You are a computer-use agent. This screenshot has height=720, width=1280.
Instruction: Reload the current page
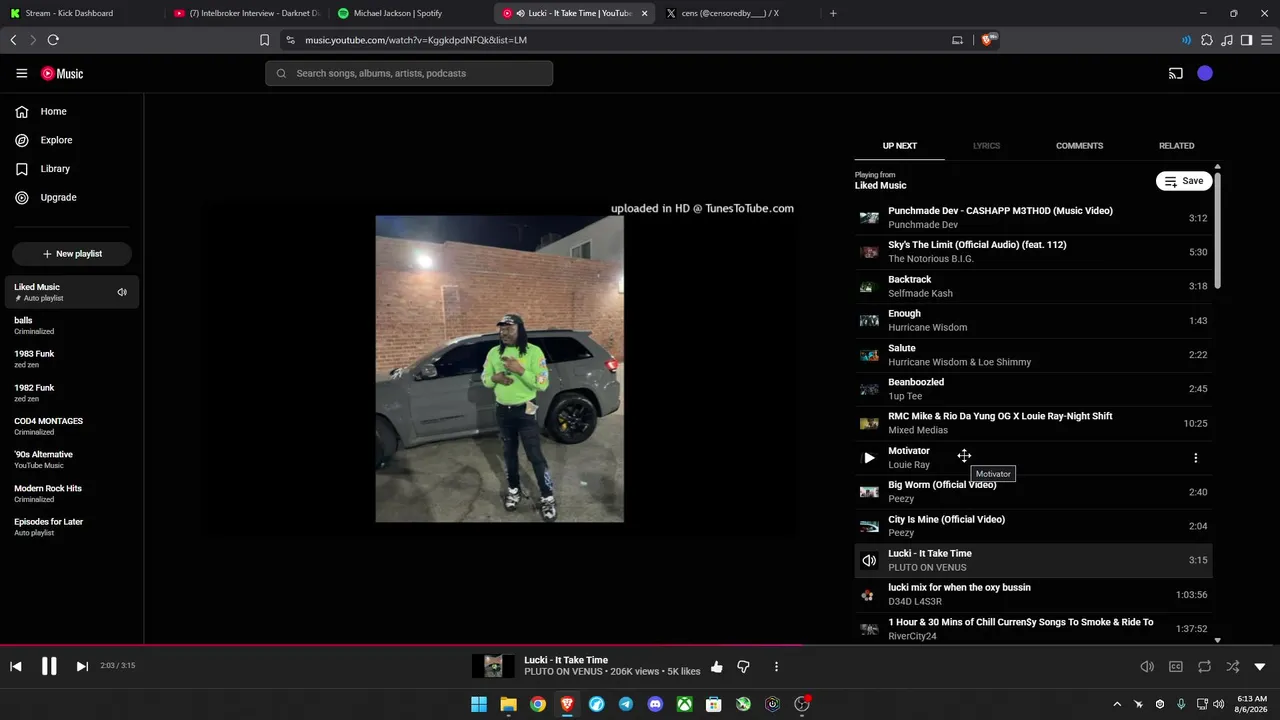53,40
